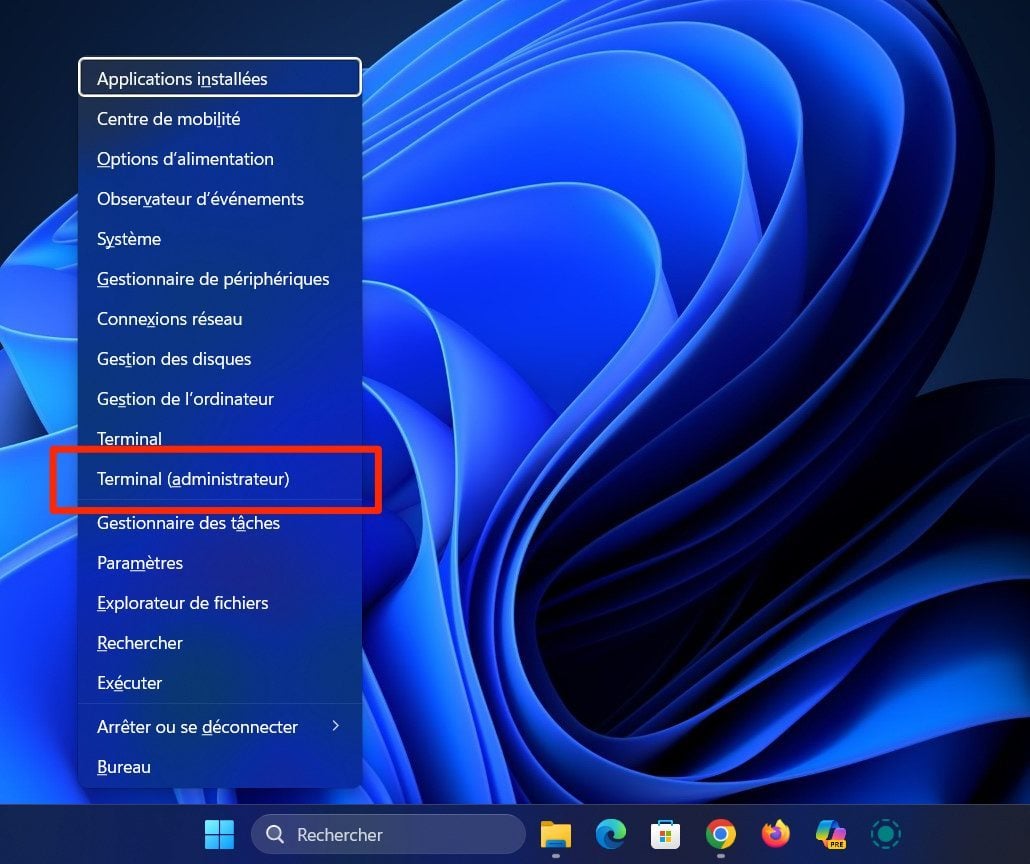Choose Système from the menu
The height and width of the screenshot is (864, 1030).
219,239
